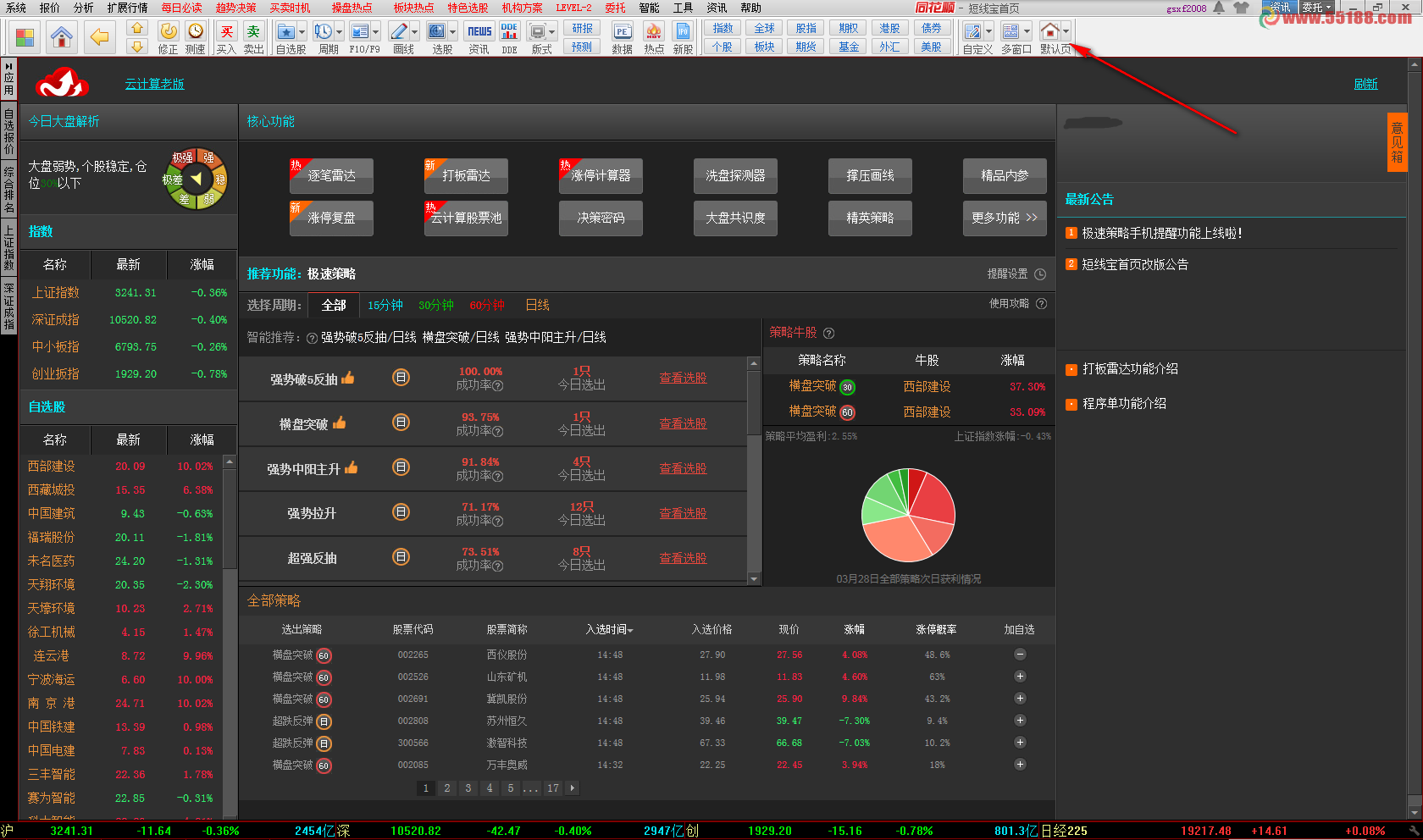This screenshot has width=1423, height=840.
Task: Click the 提醒设置 reminder clock icon
Action: 1040,274
